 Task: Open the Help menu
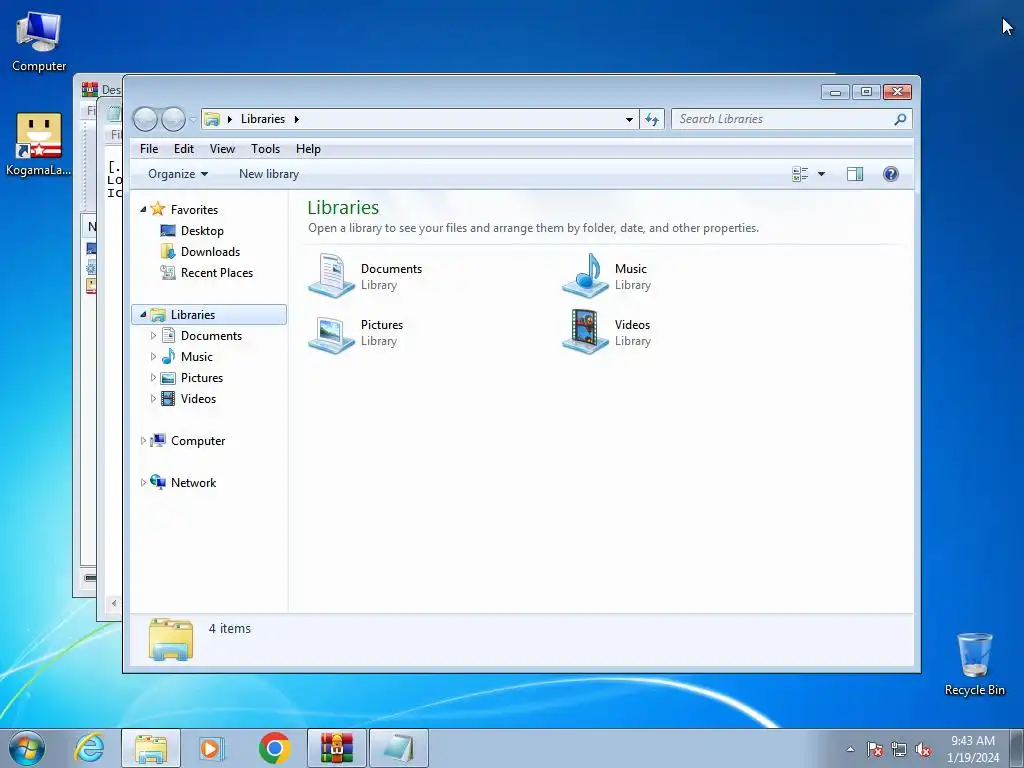[308, 149]
